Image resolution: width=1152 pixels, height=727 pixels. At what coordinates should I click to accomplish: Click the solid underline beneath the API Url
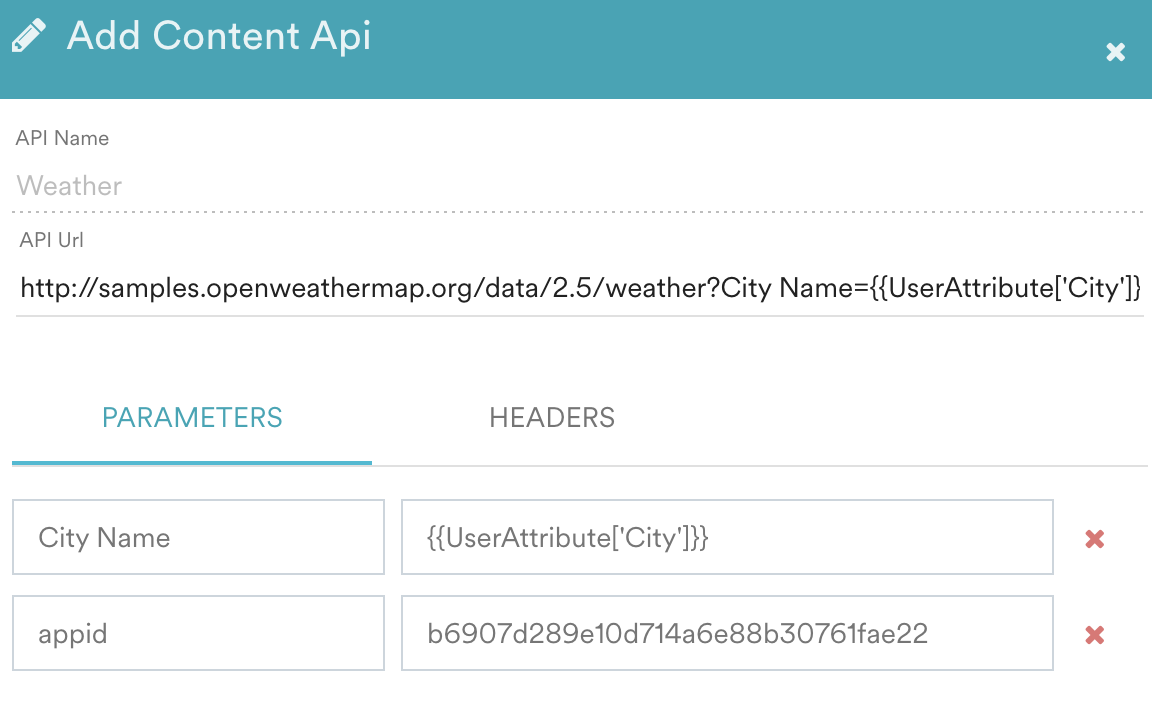click(580, 316)
